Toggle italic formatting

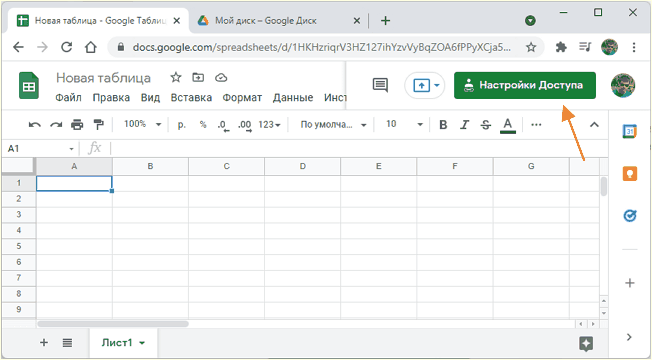[x=464, y=124]
